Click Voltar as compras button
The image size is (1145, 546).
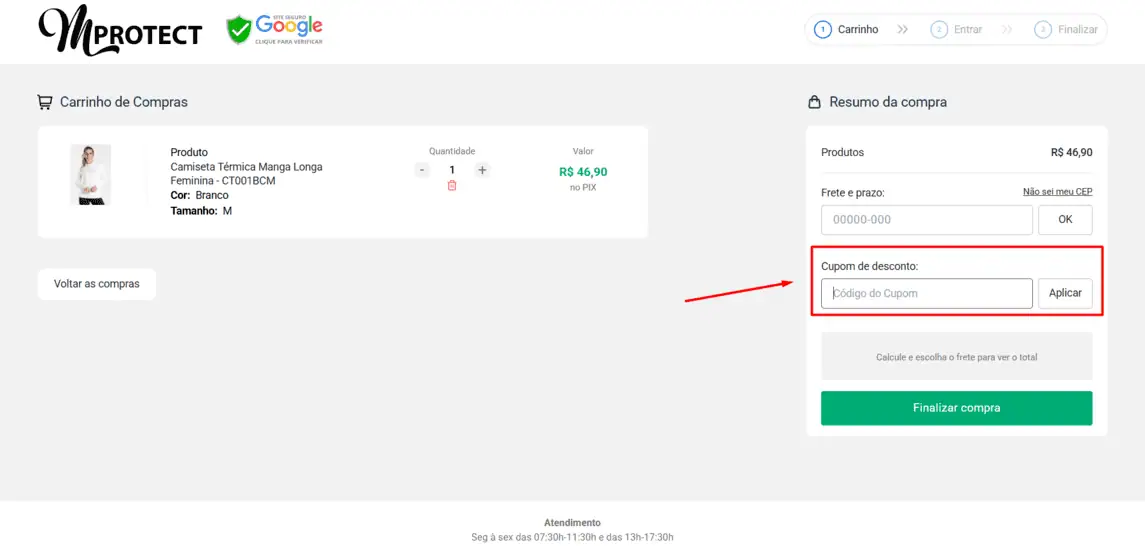[x=96, y=284]
